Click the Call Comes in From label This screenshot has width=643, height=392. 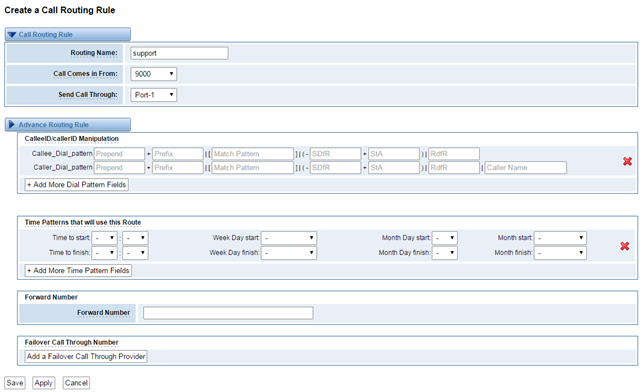[85, 74]
